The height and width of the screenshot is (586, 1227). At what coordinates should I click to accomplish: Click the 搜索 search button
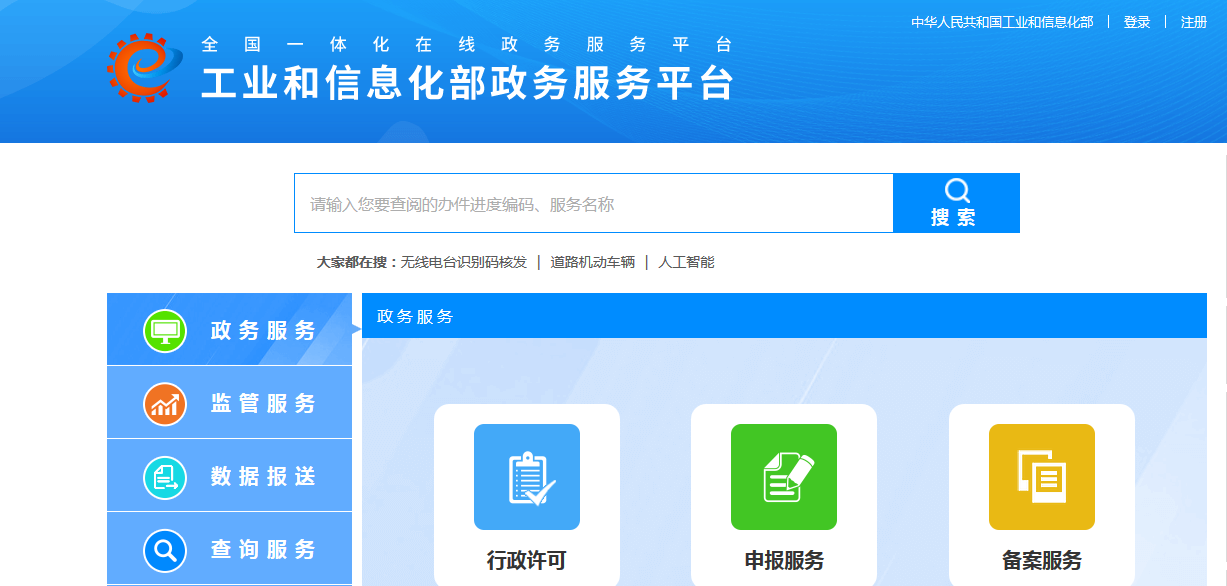click(956, 203)
